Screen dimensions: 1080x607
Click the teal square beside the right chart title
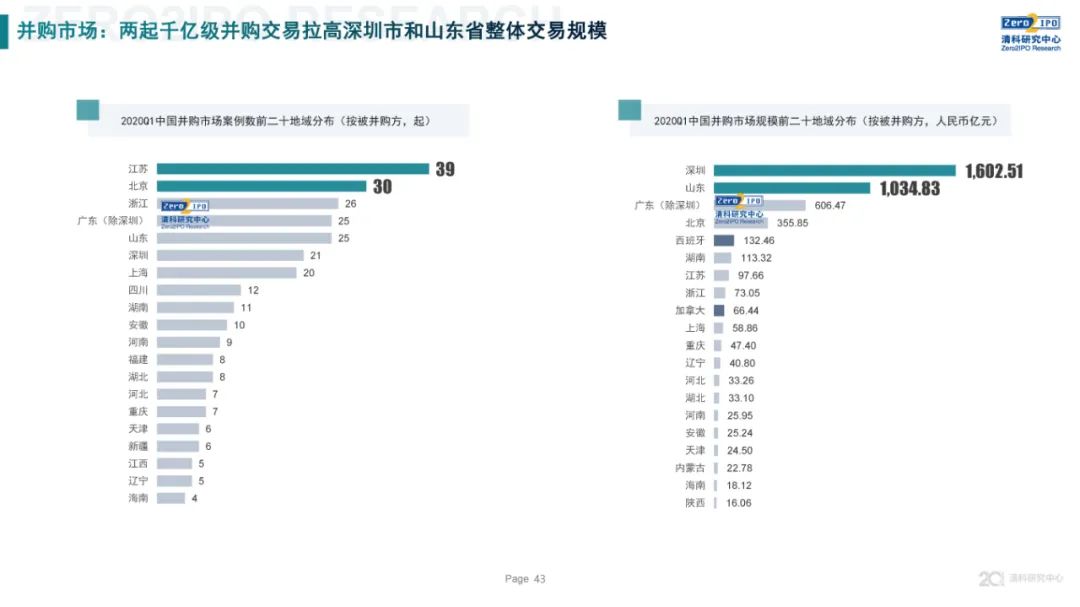tap(629, 110)
